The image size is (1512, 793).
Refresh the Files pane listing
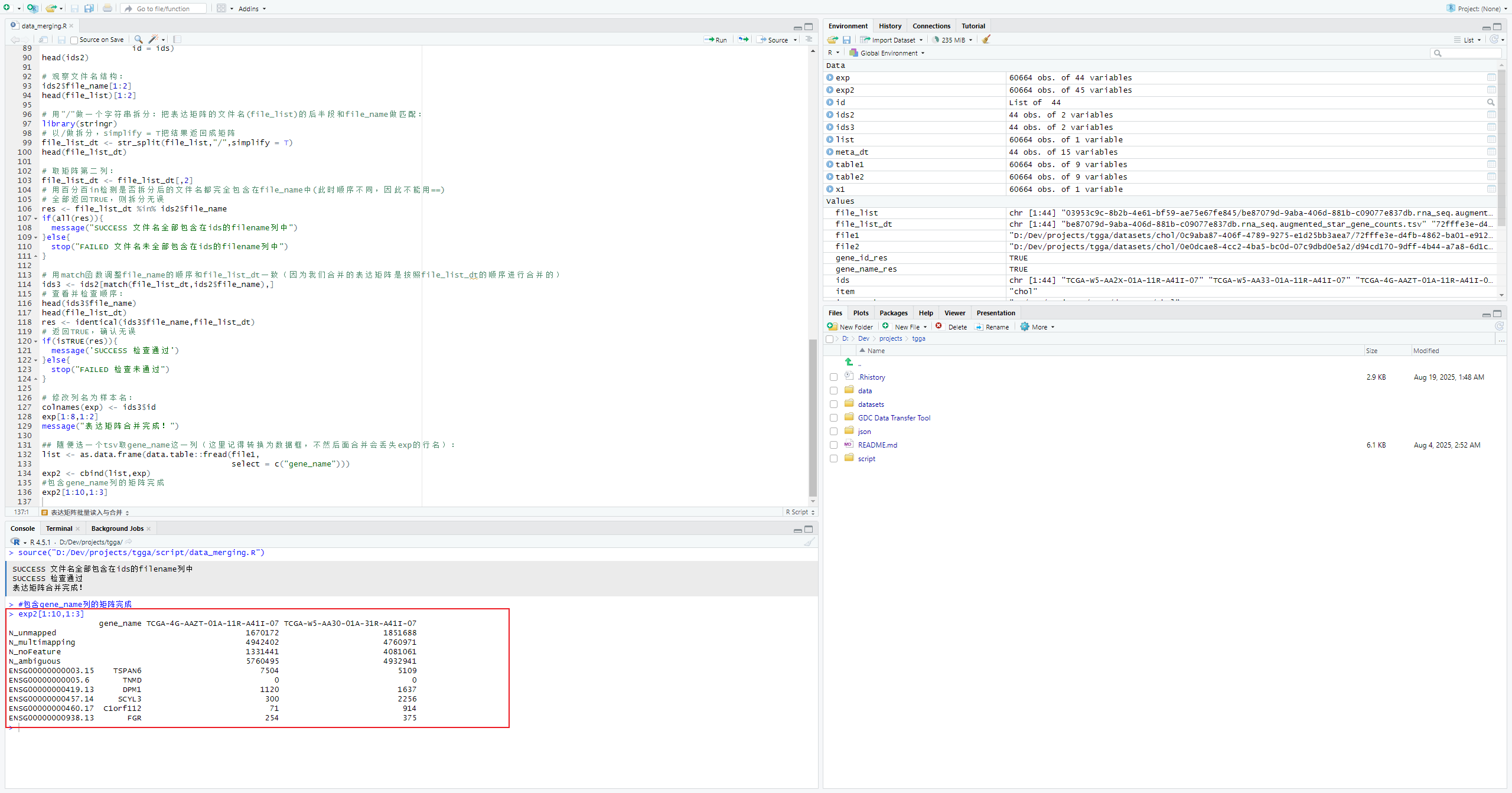click(1499, 327)
